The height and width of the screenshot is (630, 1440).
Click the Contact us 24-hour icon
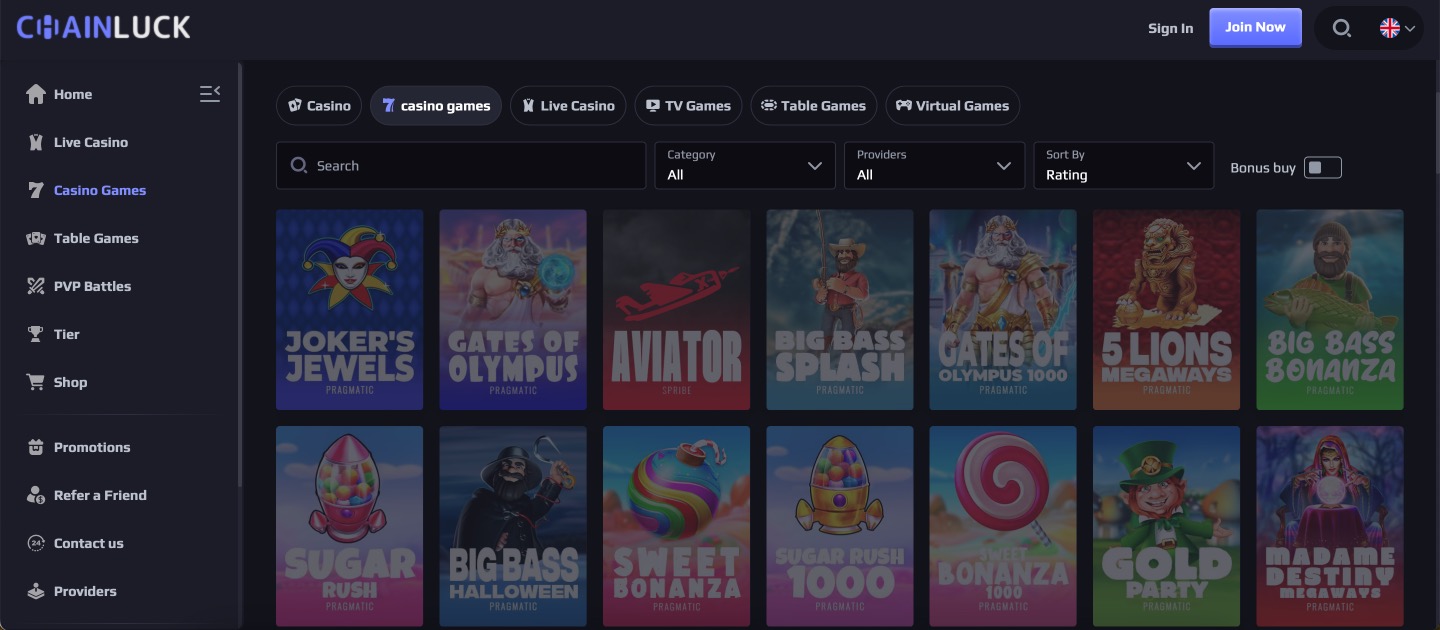(36, 543)
